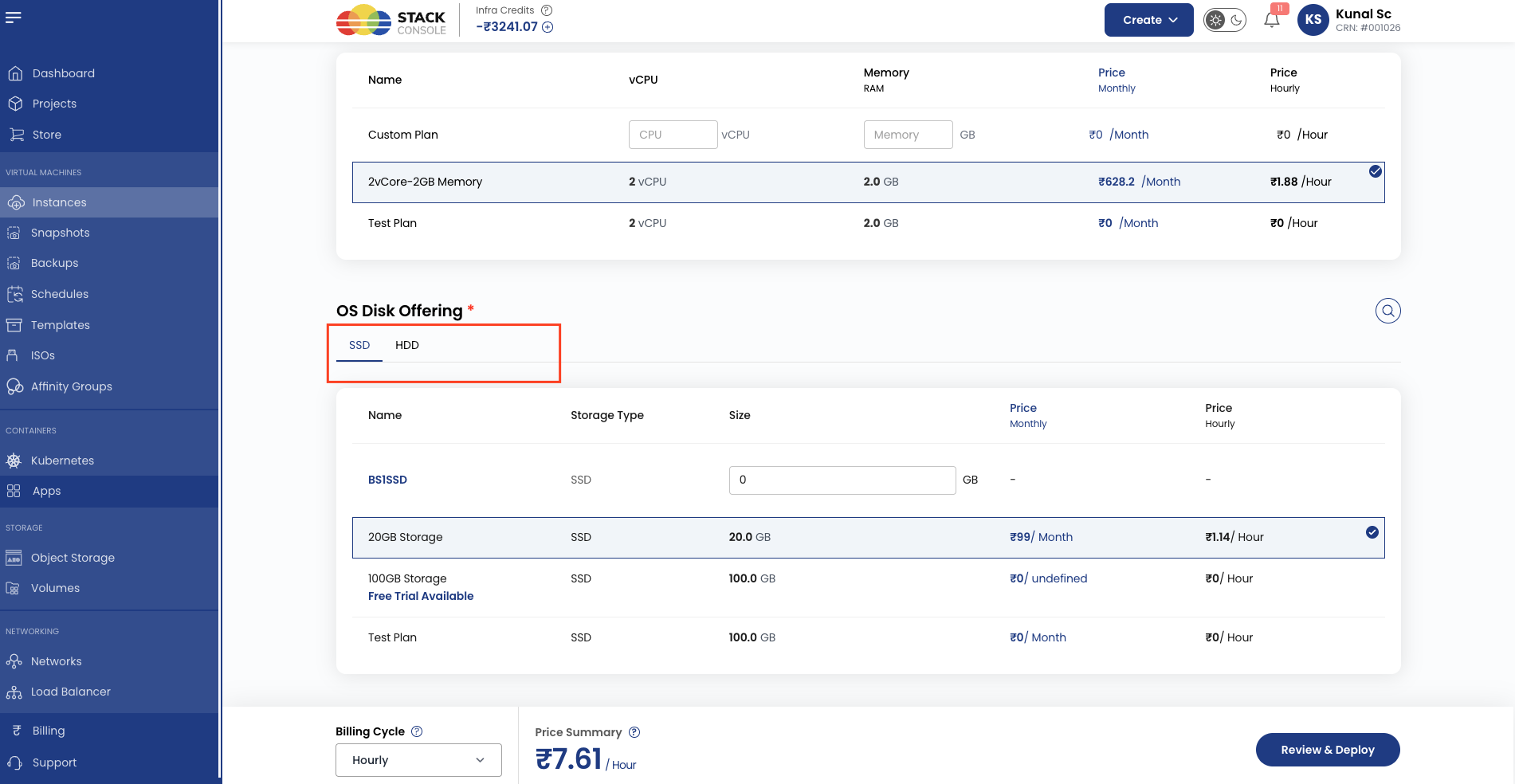Viewport: 1515px width, 784px height.
Task: Click Billing rupee icon
Action: click(x=16, y=731)
